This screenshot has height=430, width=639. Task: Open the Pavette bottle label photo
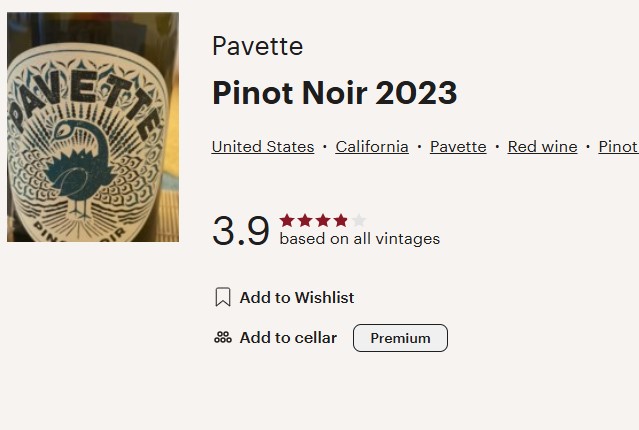pyautogui.click(x=93, y=127)
